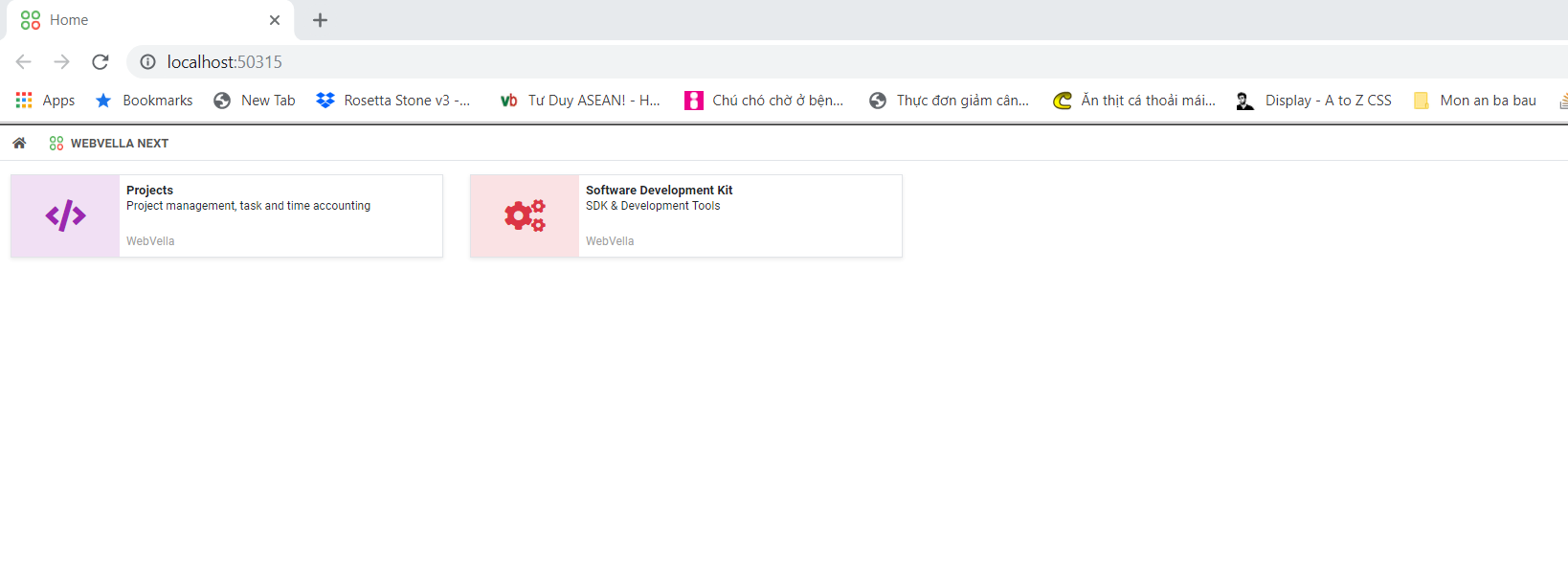Screen dimensions: 1568x564
Task: Click the project management description text
Action: [x=249, y=206]
